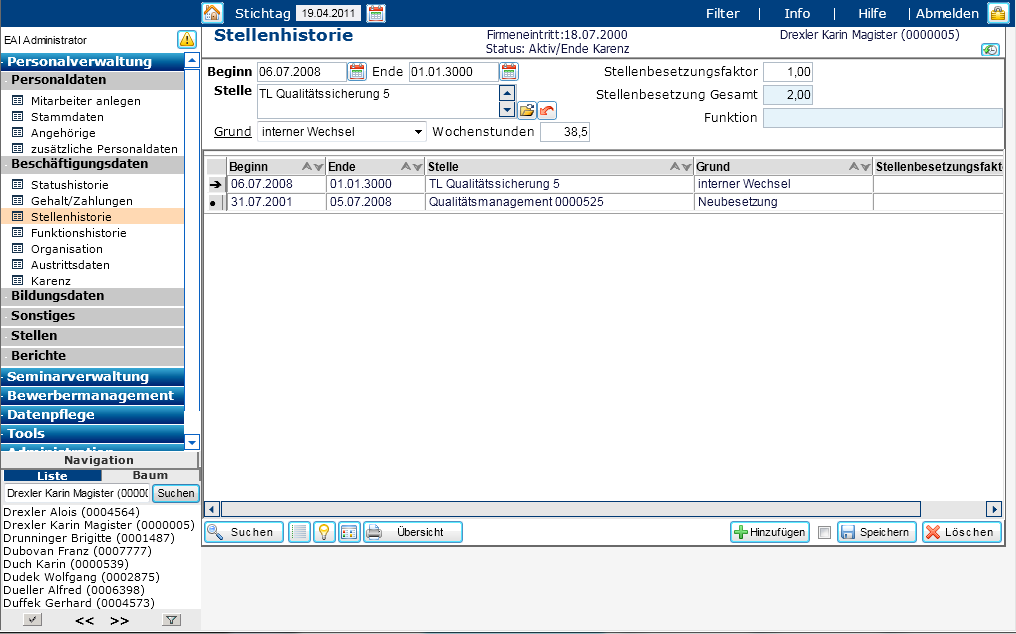Click the folder icon next to Stelle
The height and width of the screenshot is (634, 1016).
tap(527, 110)
